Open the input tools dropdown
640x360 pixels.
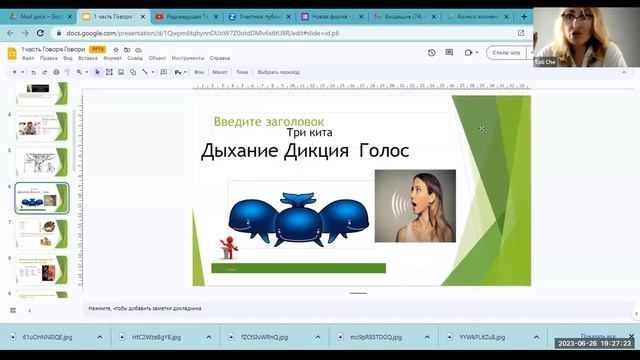[180, 72]
